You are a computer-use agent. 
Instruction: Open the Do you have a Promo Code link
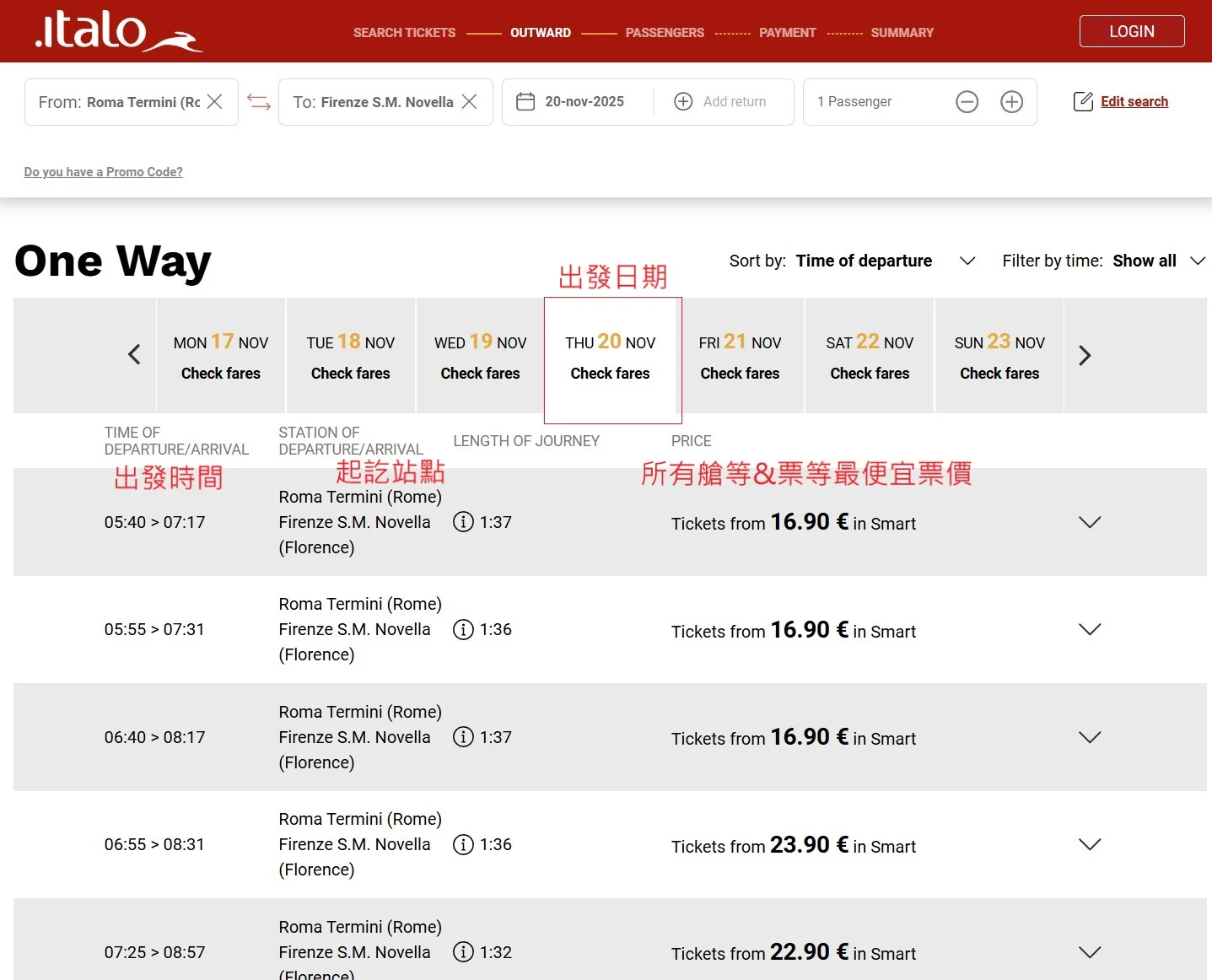103,172
